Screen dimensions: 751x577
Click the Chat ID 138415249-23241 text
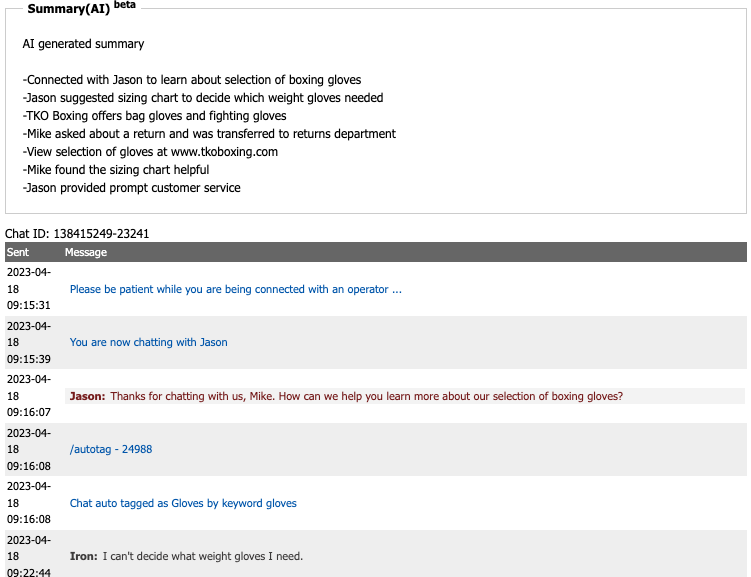coord(77,234)
